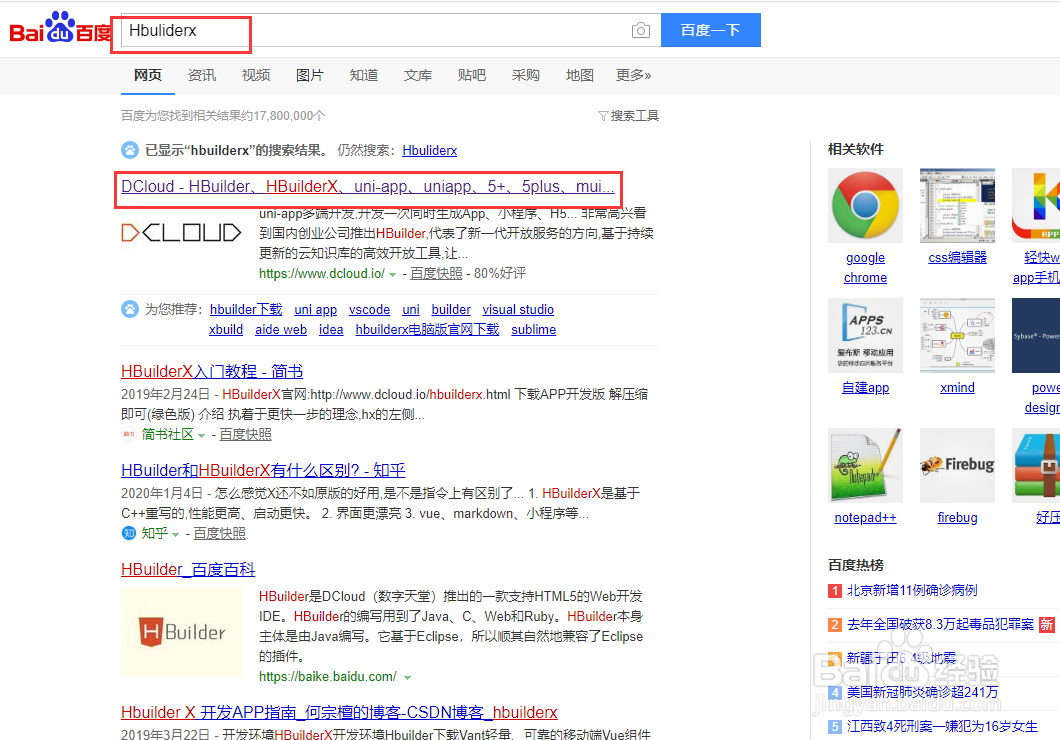This screenshot has width=1060, height=740.
Task: Switch to the 图片 tab
Action: pyautogui.click(x=310, y=75)
